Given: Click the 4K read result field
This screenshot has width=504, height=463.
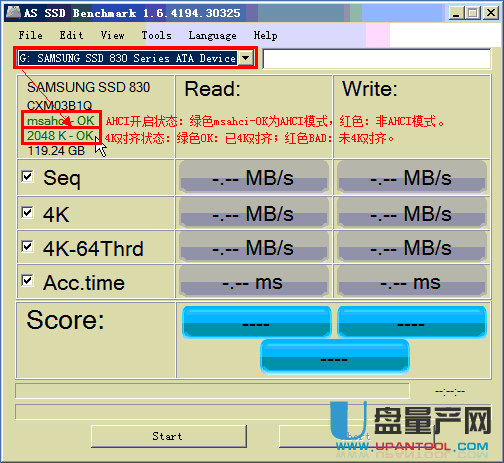Looking at the screenshot, I should click(254, 213).
